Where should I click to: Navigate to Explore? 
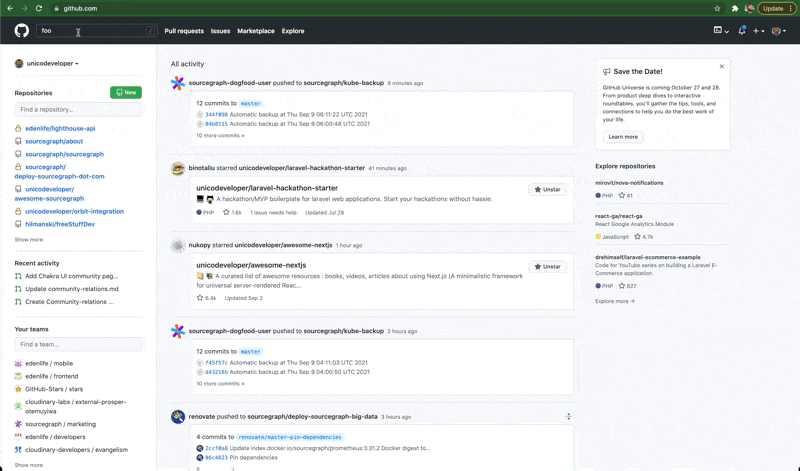tap(293, 31)
